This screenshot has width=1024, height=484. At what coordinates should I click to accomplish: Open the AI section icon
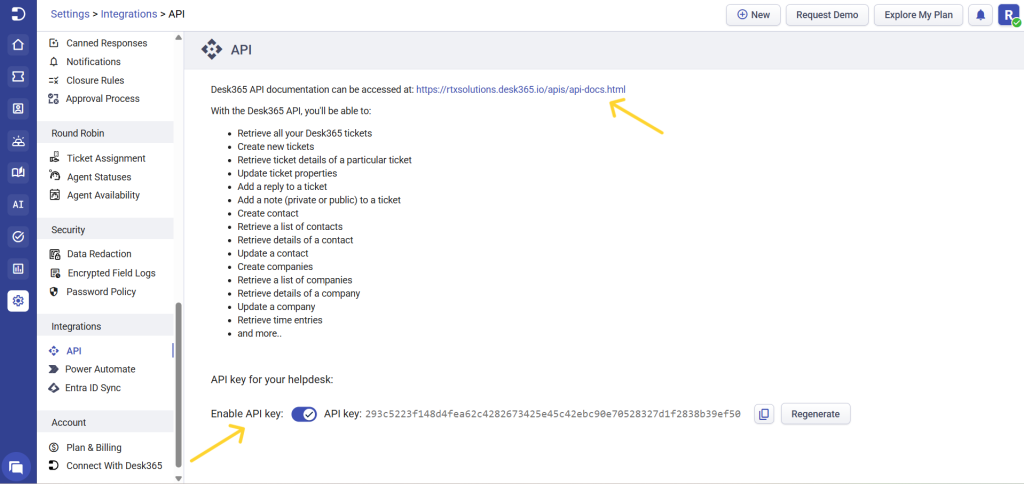(x=18, y=204)
